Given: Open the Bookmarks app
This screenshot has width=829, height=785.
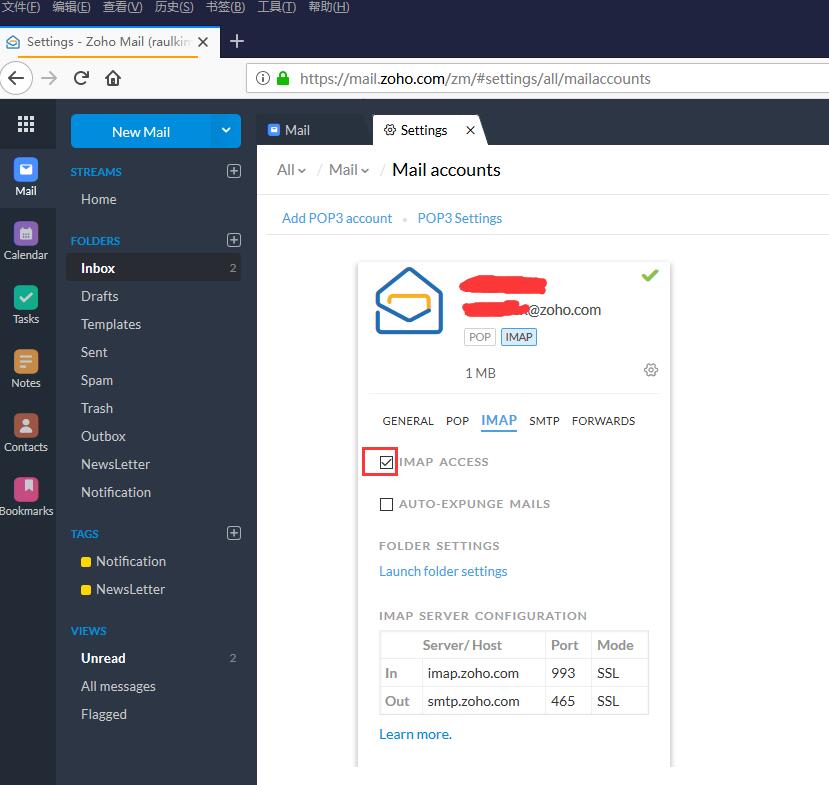Looking at the screenshot, I should (25, 497).
